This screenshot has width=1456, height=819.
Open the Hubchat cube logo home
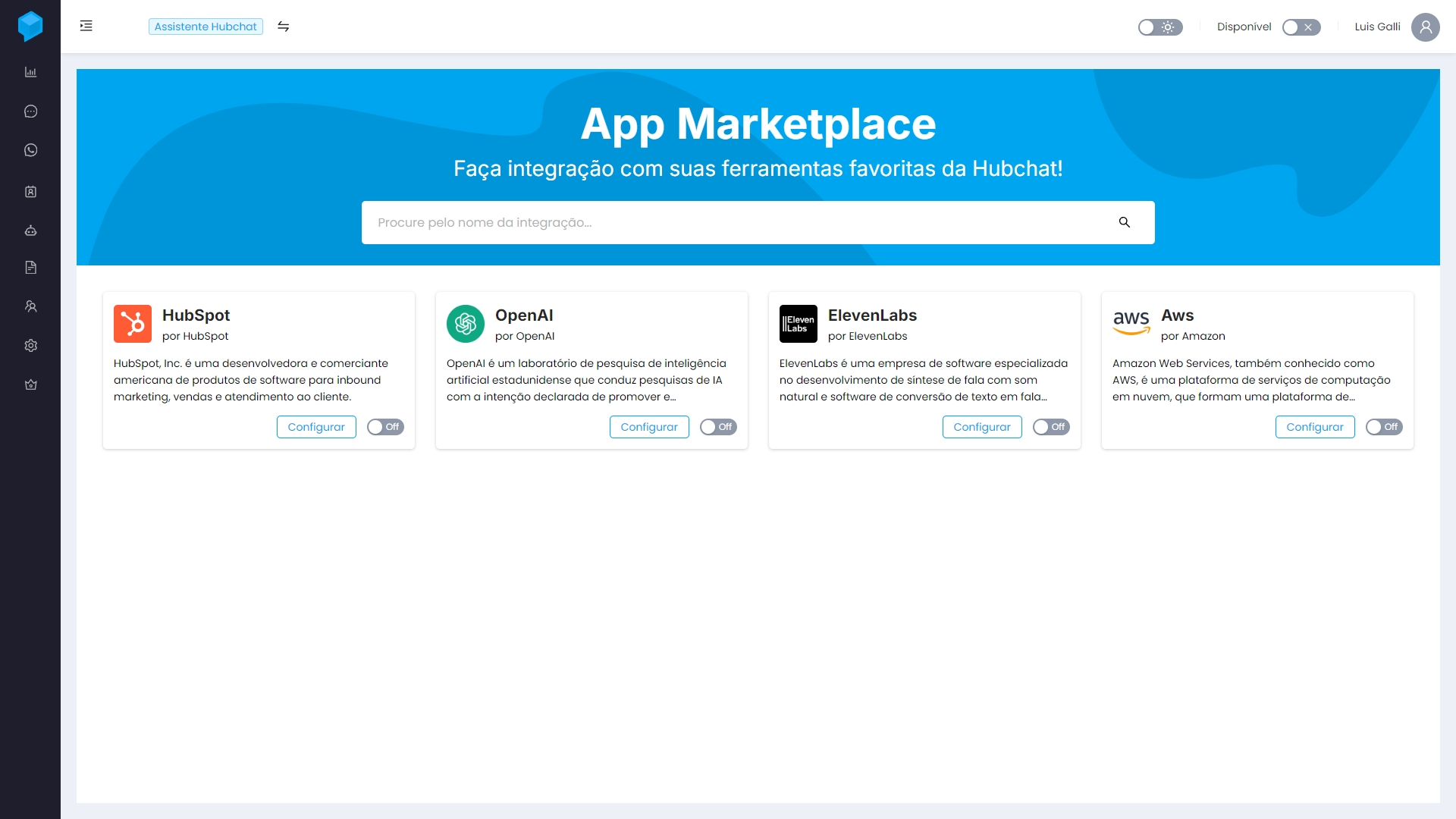tap(30, 27)
